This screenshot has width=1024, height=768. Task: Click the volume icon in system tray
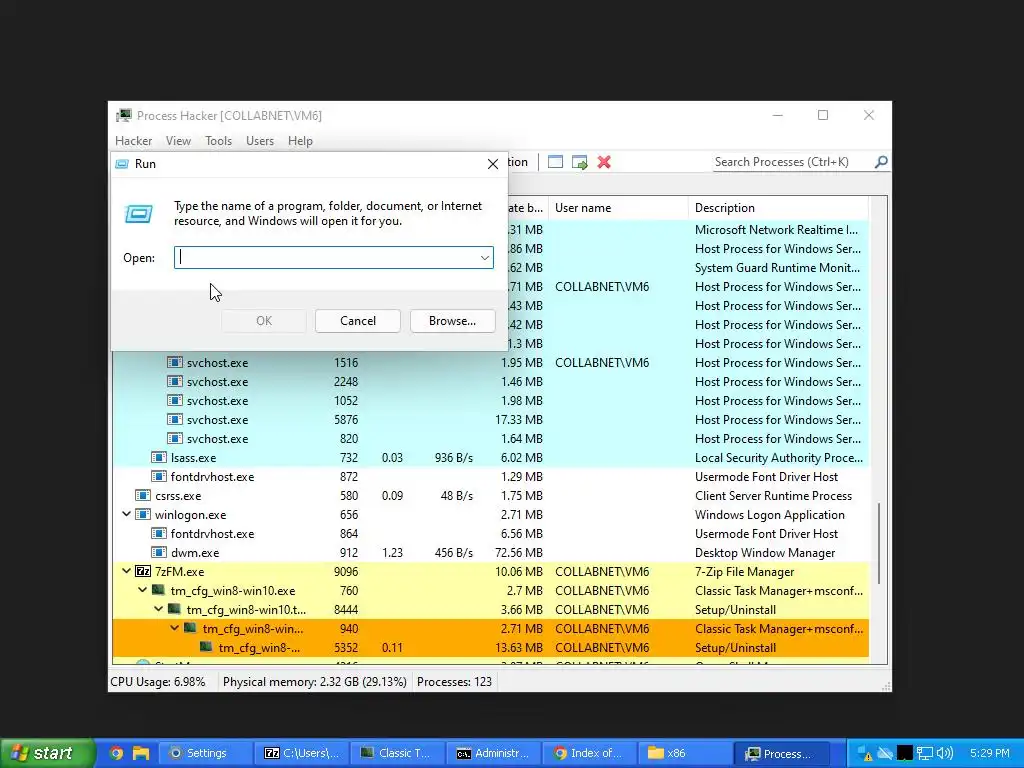click(944, 753)
